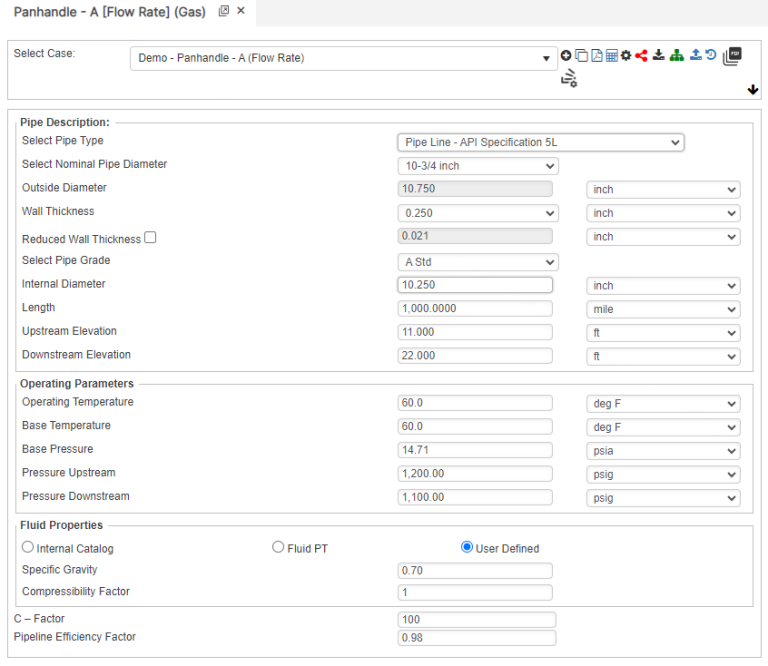Image resolution: width=768 pixels, height=666 pixels.
Task: Click the green hierarchy tree icon
Action: (x=677, y=55)
